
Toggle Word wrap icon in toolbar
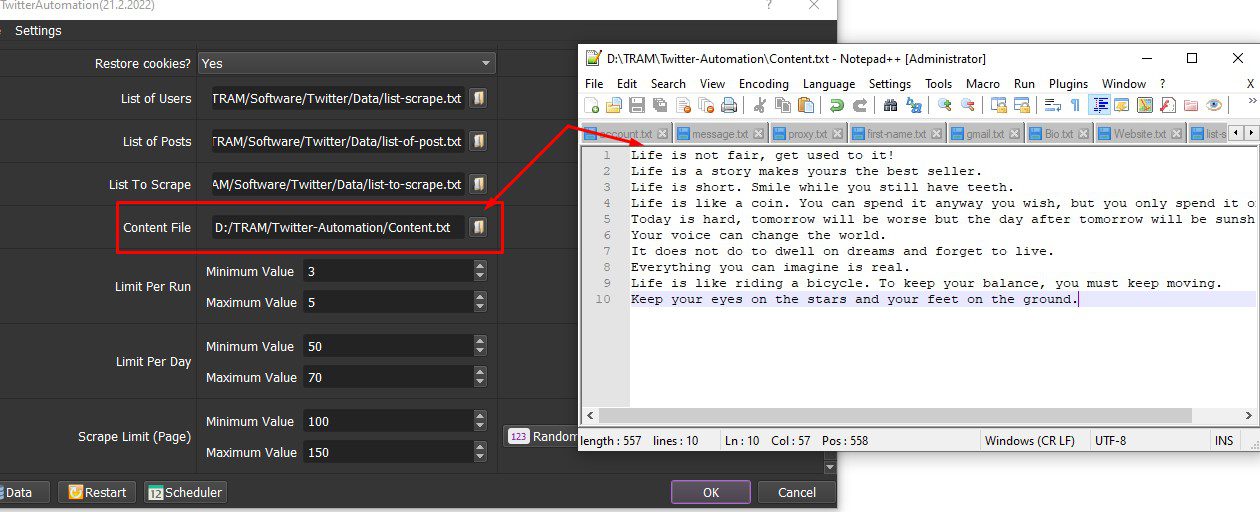(x=1052, y=105)
